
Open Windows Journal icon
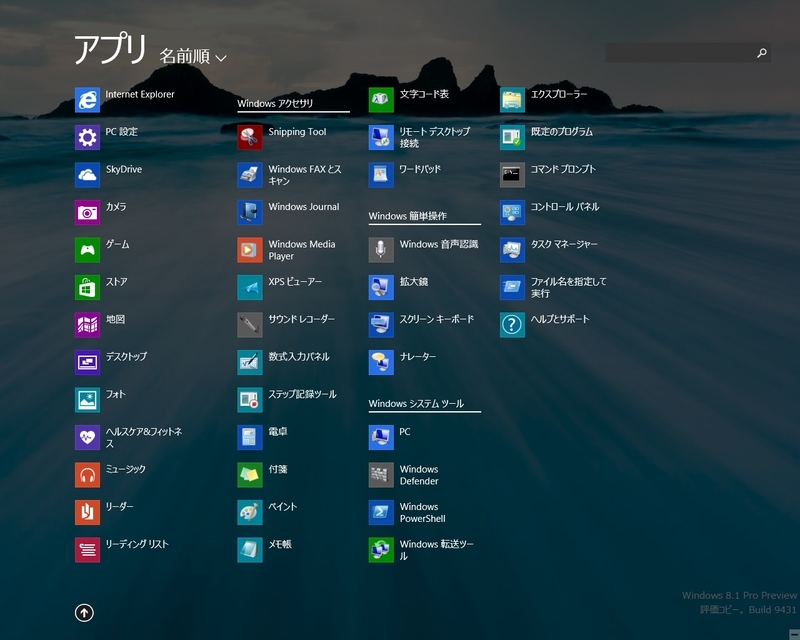click(x=250, y=212)
